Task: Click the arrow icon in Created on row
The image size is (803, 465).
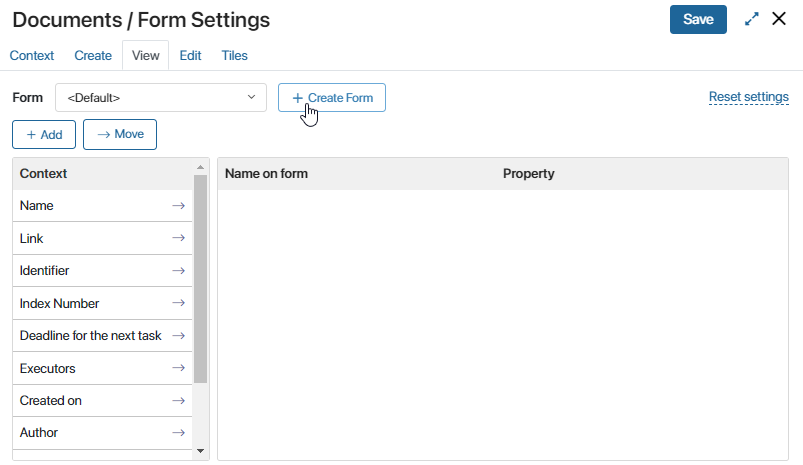Action: (x=178, y=400)
